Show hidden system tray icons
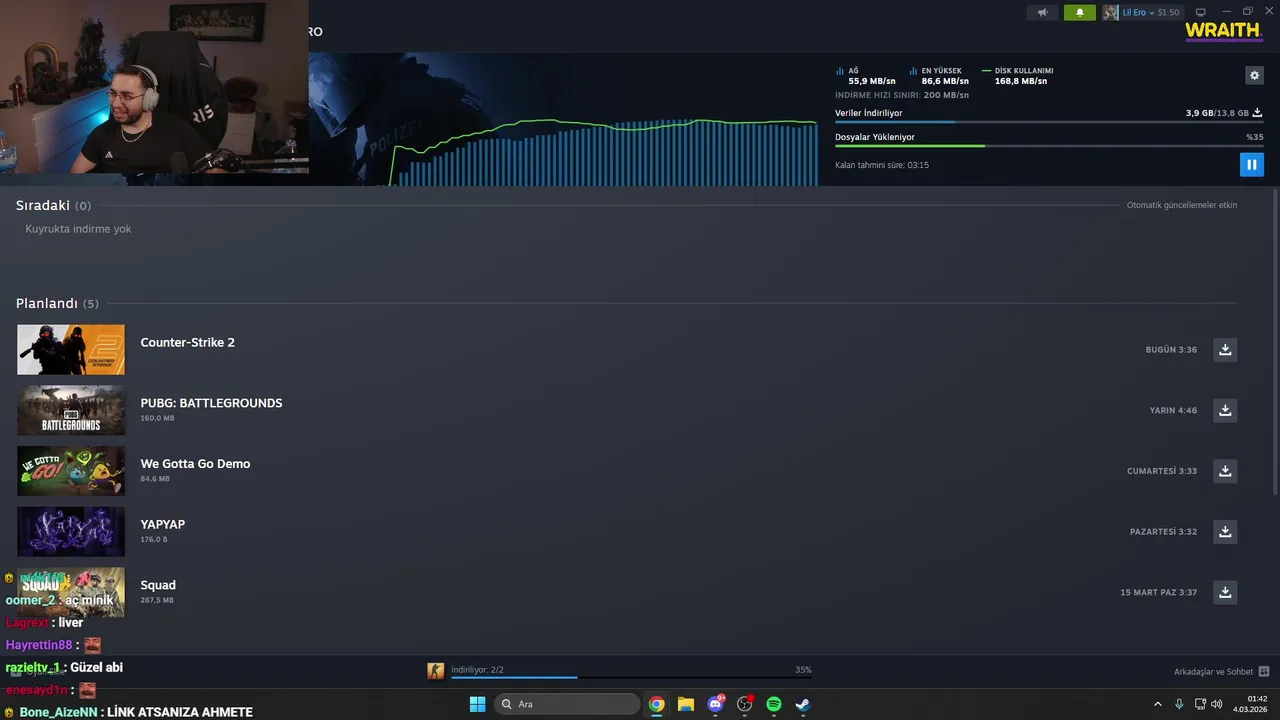 tap(1158, 704)
